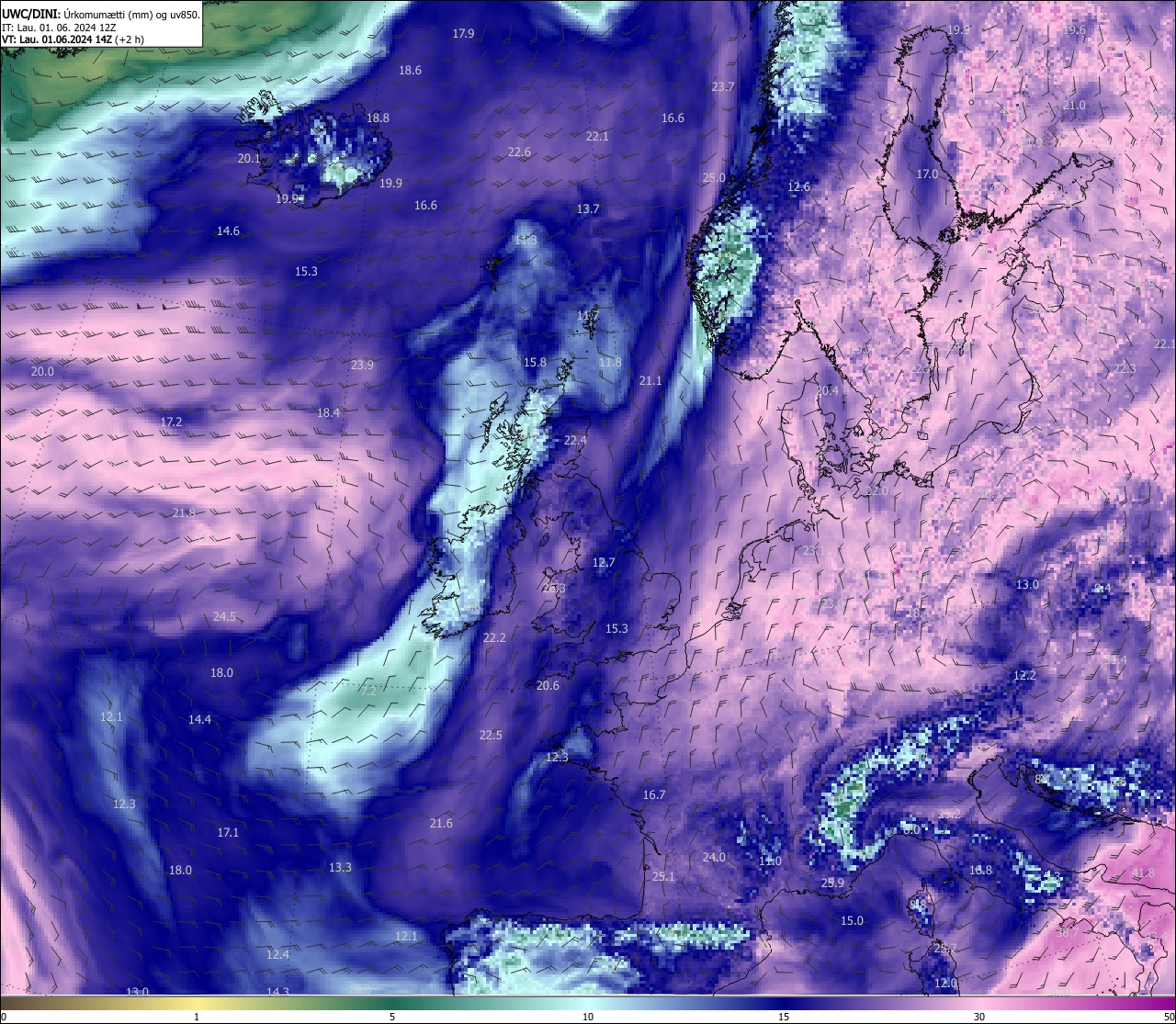Select the 22.3 value at right edge
Screen dimensions: 1176x1024
pos(1125,369)
